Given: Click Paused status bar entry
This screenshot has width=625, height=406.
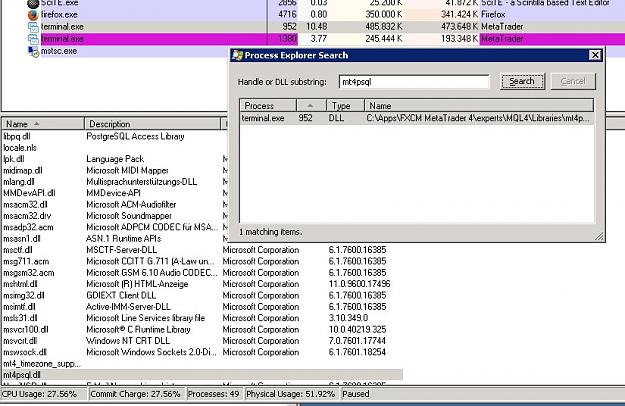Looking at the screenshot, I should (356, 394).
